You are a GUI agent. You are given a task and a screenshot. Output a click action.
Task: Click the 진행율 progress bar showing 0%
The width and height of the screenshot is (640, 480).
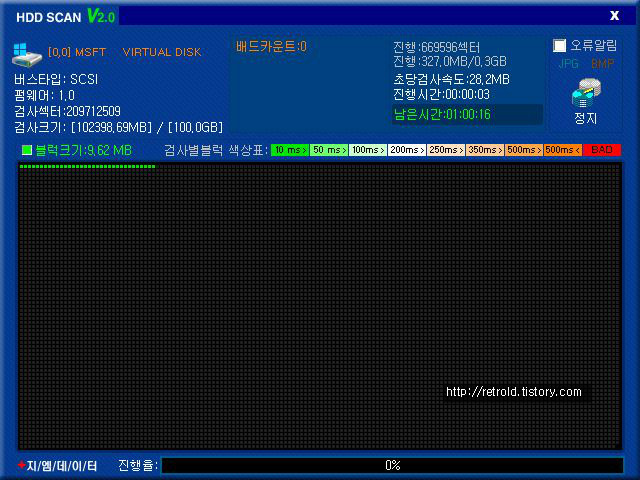tap(392, 465)
